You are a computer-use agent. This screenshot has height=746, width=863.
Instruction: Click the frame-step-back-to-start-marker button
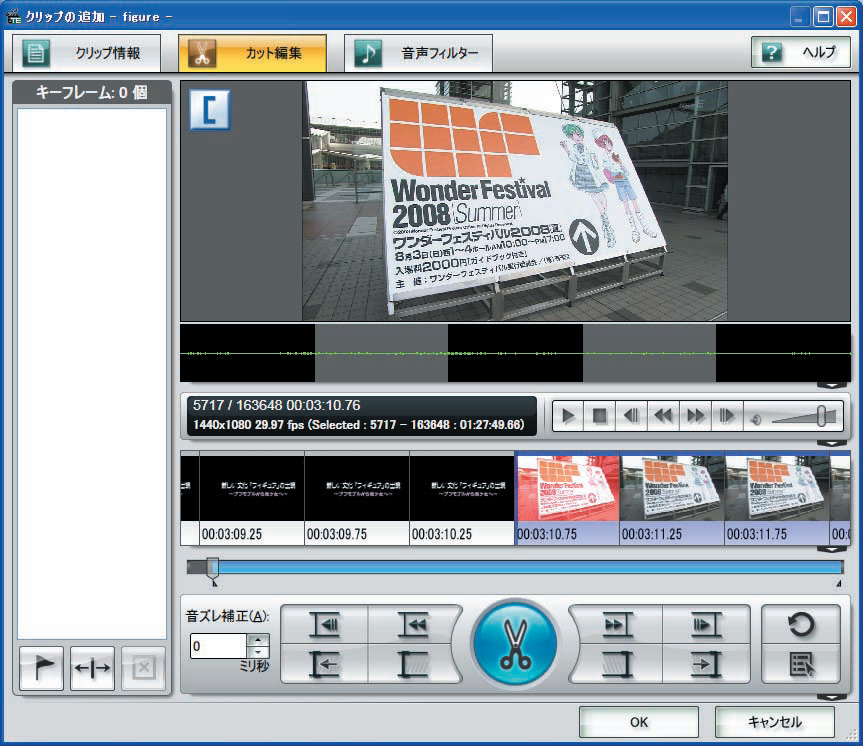[325, 624]
